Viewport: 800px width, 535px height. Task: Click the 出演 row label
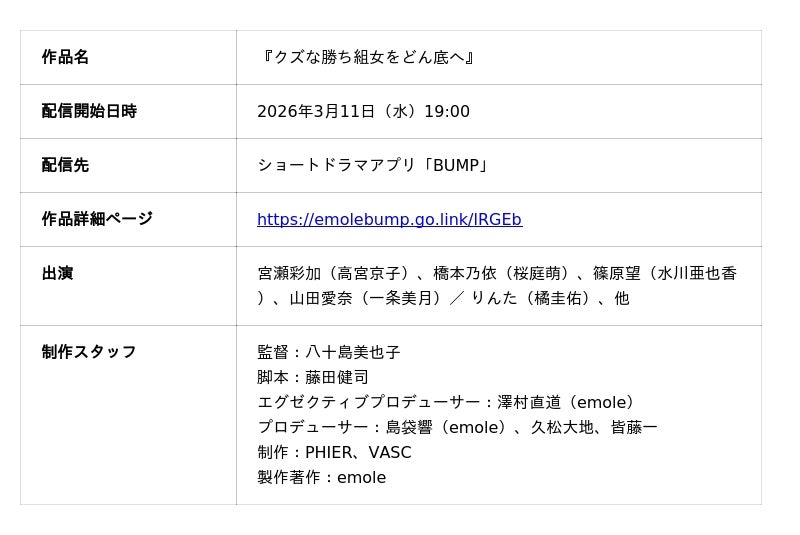click(58, 273)
